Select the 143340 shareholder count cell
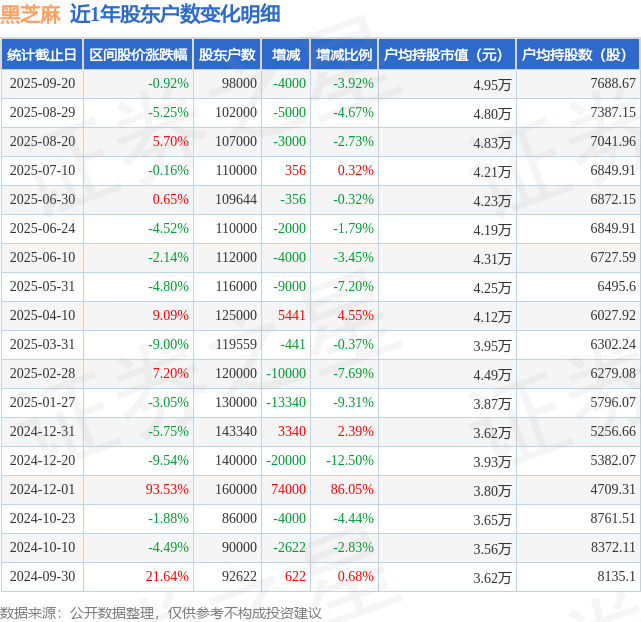641x622 pixels. click(235, 432)
